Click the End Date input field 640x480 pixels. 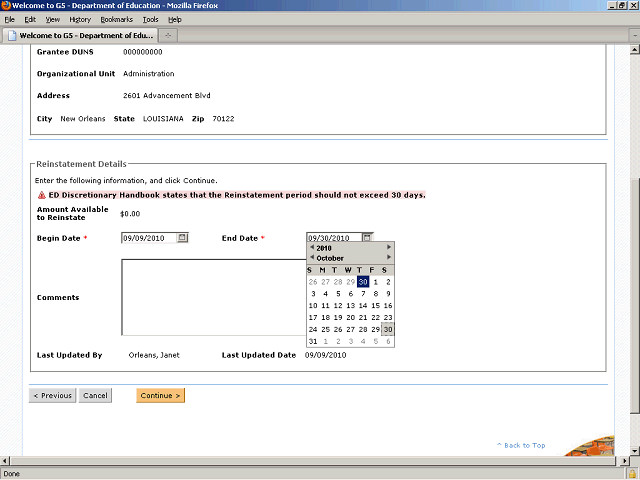point(334,238)
